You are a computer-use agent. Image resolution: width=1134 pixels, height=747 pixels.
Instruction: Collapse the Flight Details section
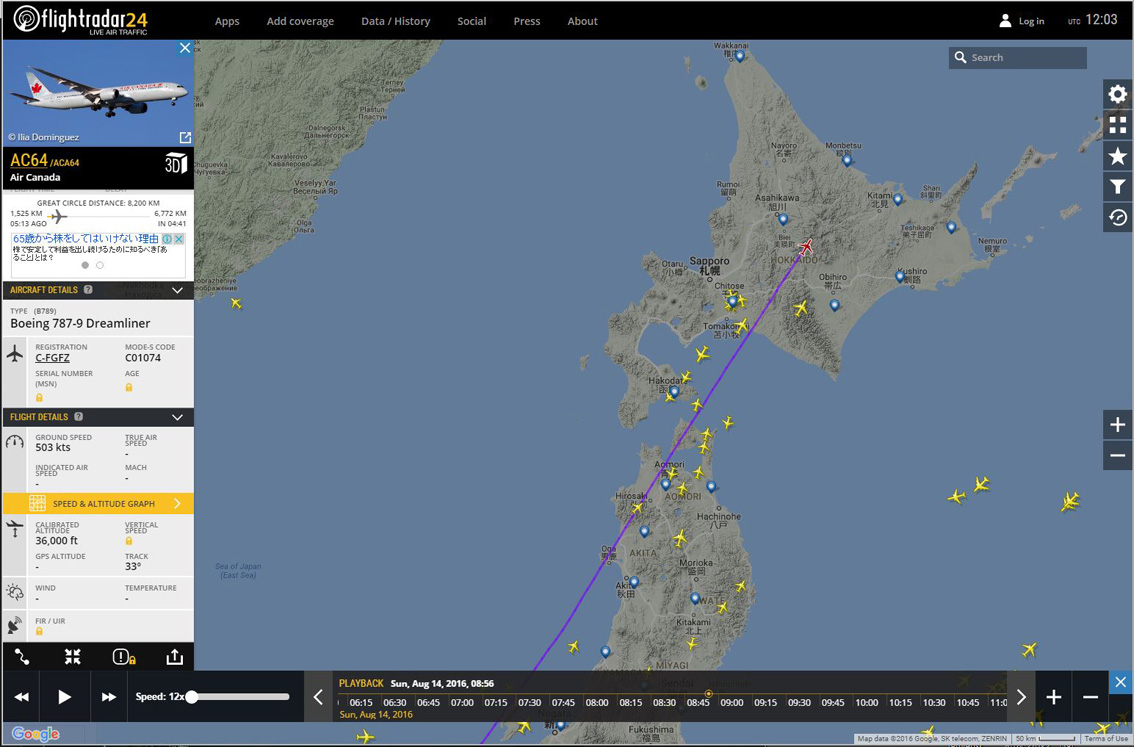(178, 417)
